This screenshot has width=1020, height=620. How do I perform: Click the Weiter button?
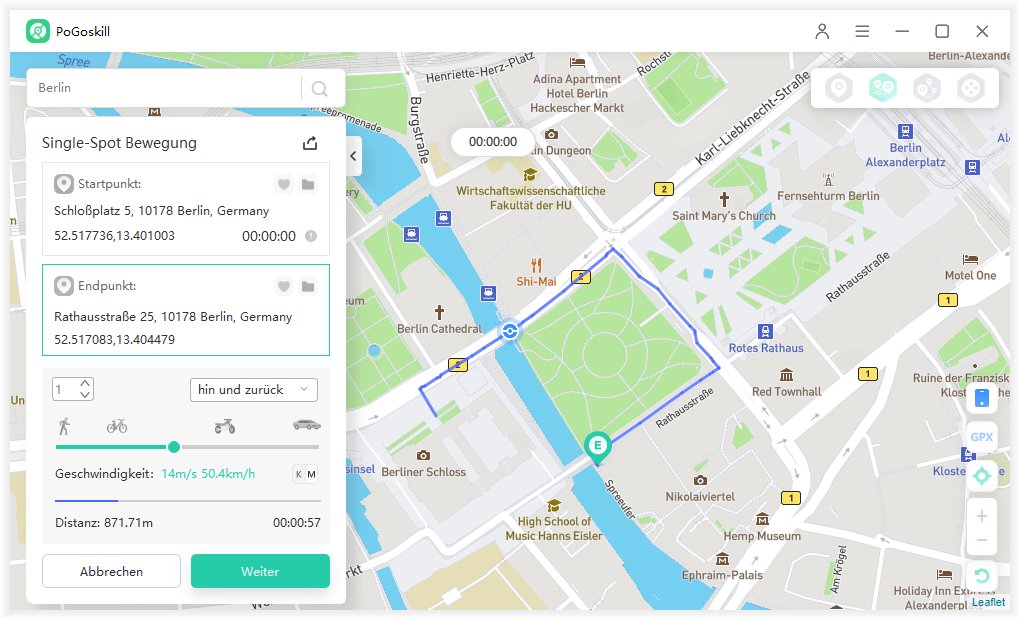260,572
